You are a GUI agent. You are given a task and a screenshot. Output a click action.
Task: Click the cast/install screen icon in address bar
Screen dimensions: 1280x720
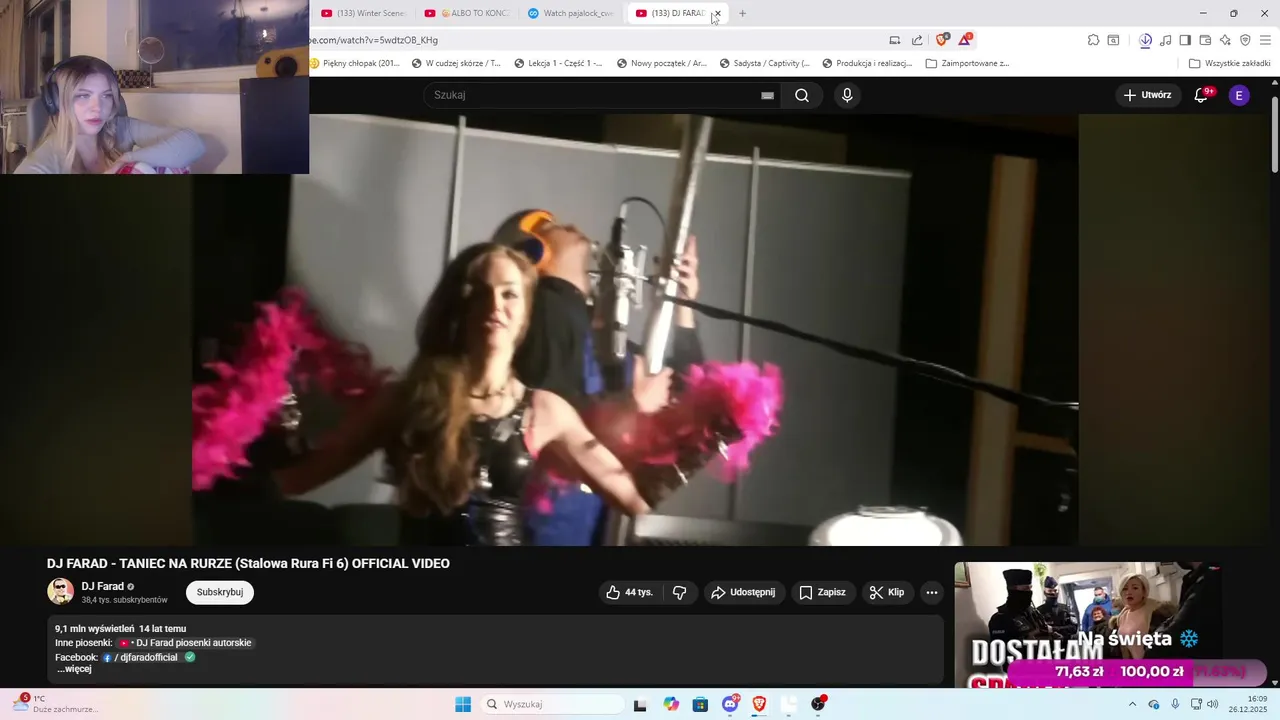click(x=895, y=40)
